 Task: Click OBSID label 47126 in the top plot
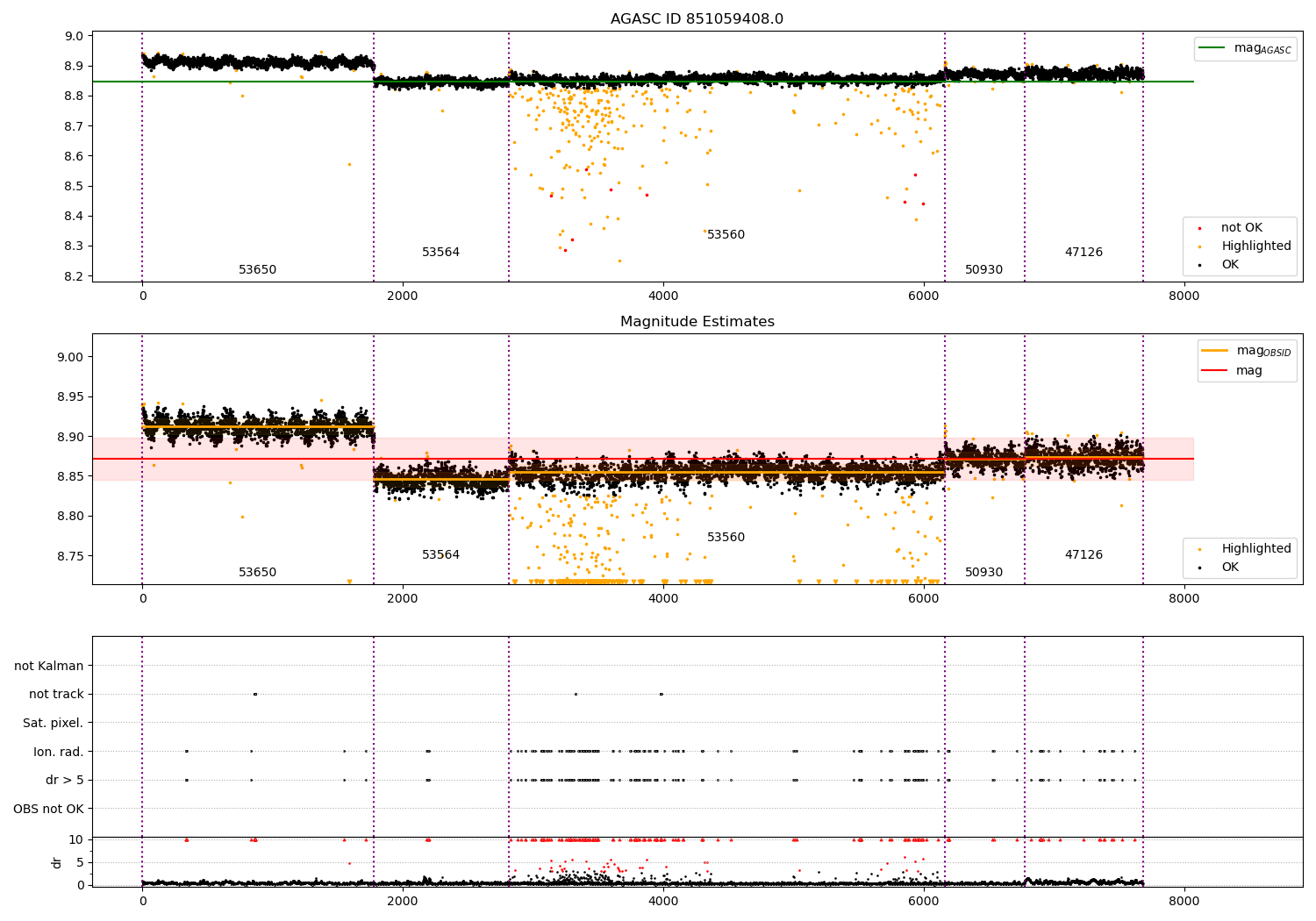1084,253
